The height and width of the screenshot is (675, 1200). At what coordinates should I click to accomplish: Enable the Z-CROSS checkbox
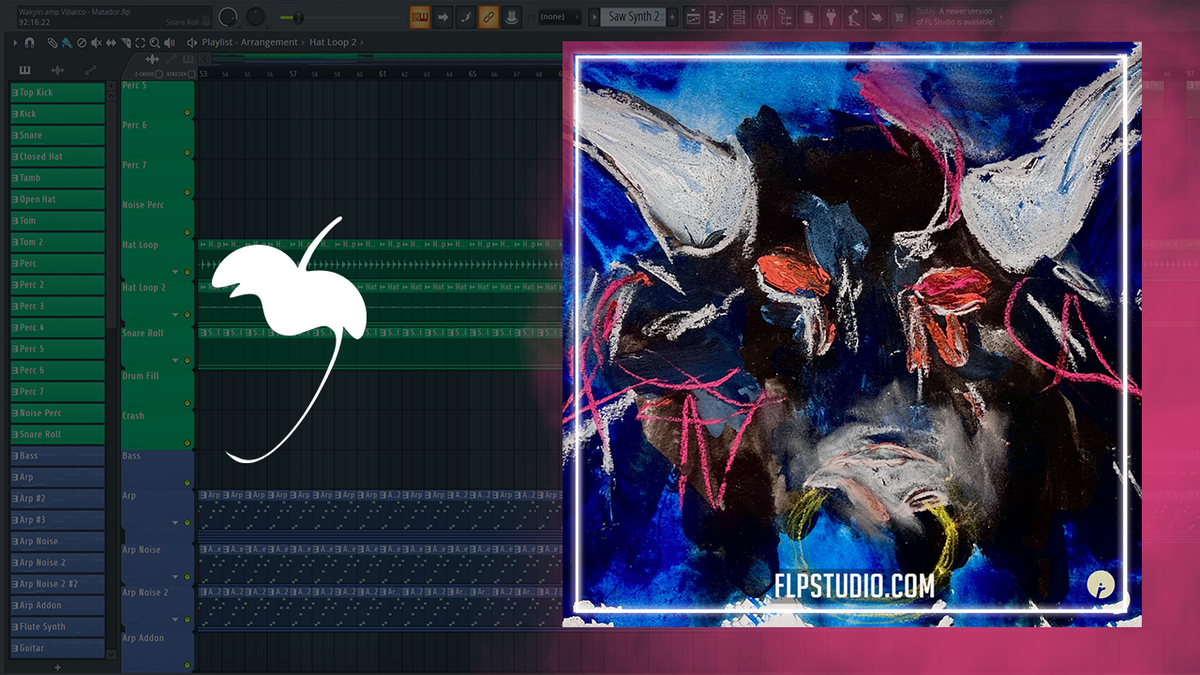(159, 74)
